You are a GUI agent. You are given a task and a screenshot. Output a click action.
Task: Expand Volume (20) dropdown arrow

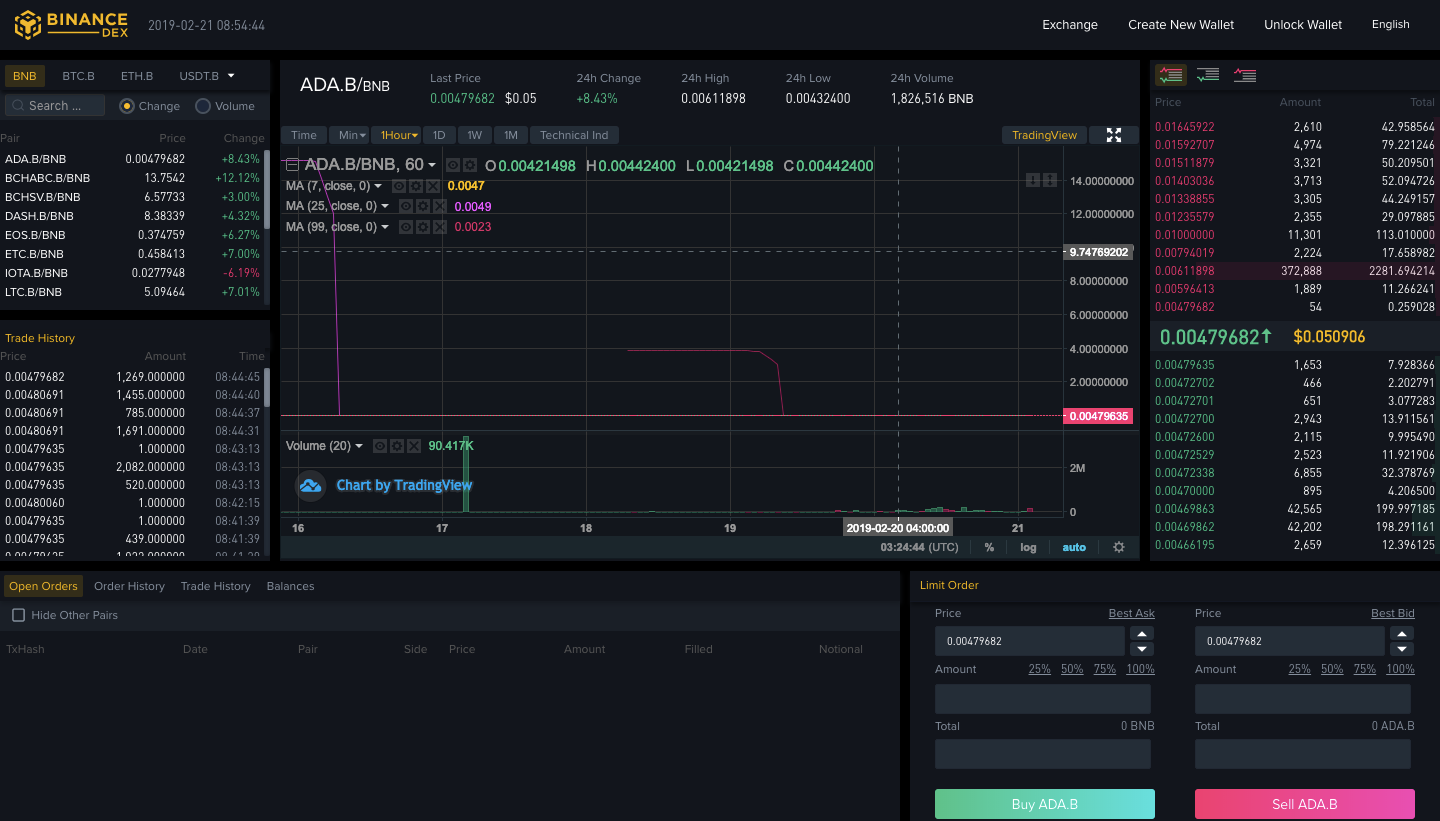point(359,446)
